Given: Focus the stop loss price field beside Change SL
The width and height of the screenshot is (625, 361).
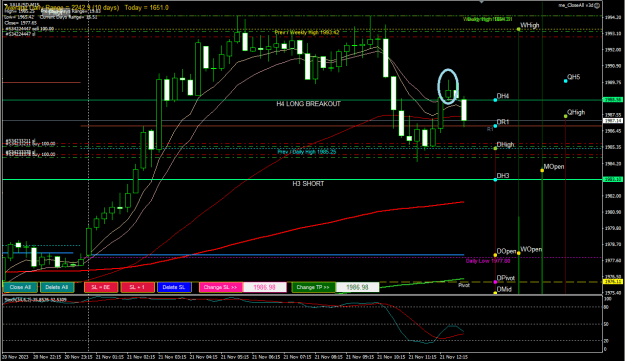Looking at the screenshot, I should point(265,287).
